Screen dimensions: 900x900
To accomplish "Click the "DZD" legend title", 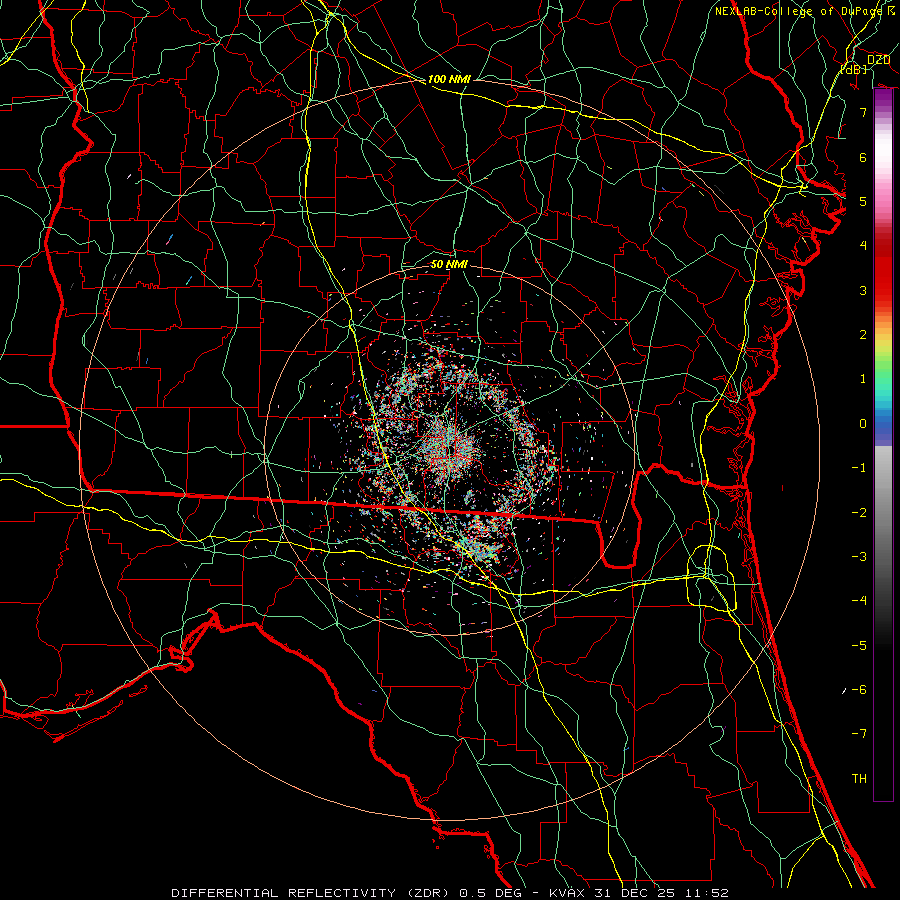I will [878, 60].
